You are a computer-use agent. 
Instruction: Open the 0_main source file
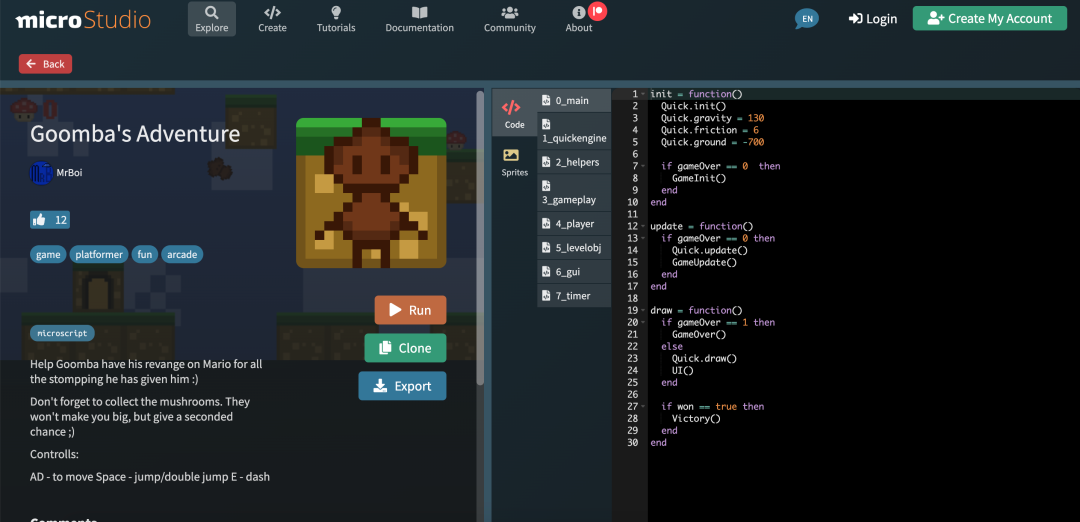[574, 101]
